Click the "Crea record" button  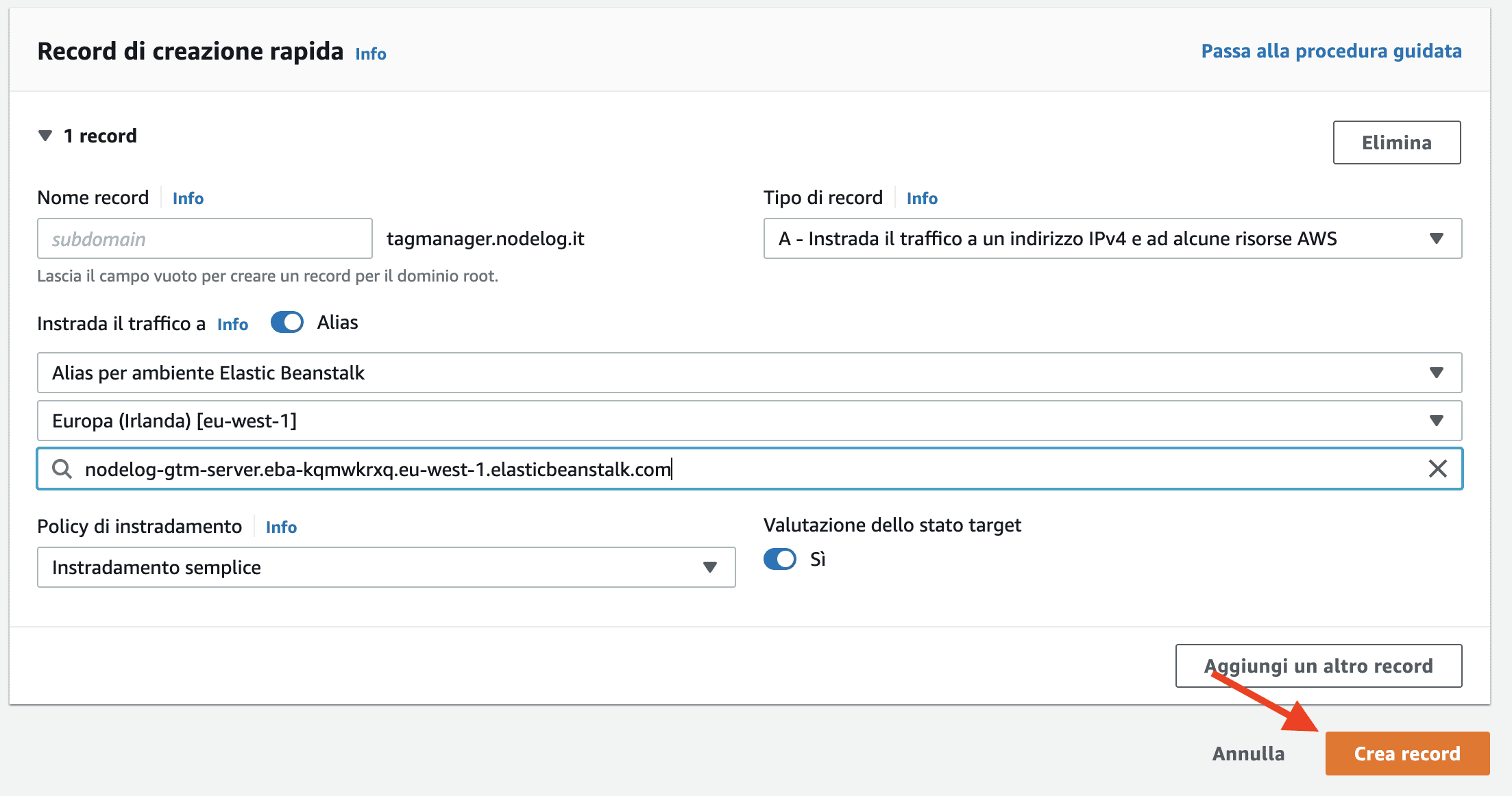[1406, 754]
